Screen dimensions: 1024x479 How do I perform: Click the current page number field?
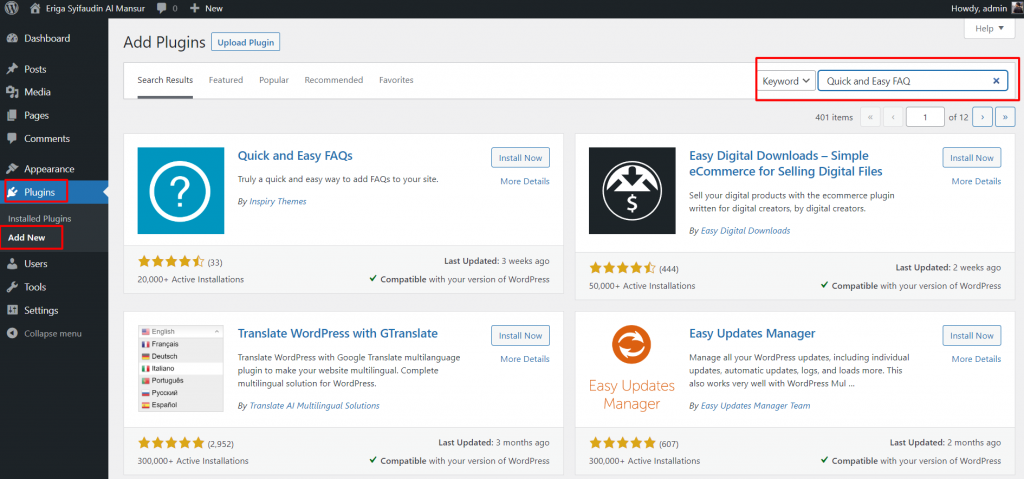[x=925, y=117]
